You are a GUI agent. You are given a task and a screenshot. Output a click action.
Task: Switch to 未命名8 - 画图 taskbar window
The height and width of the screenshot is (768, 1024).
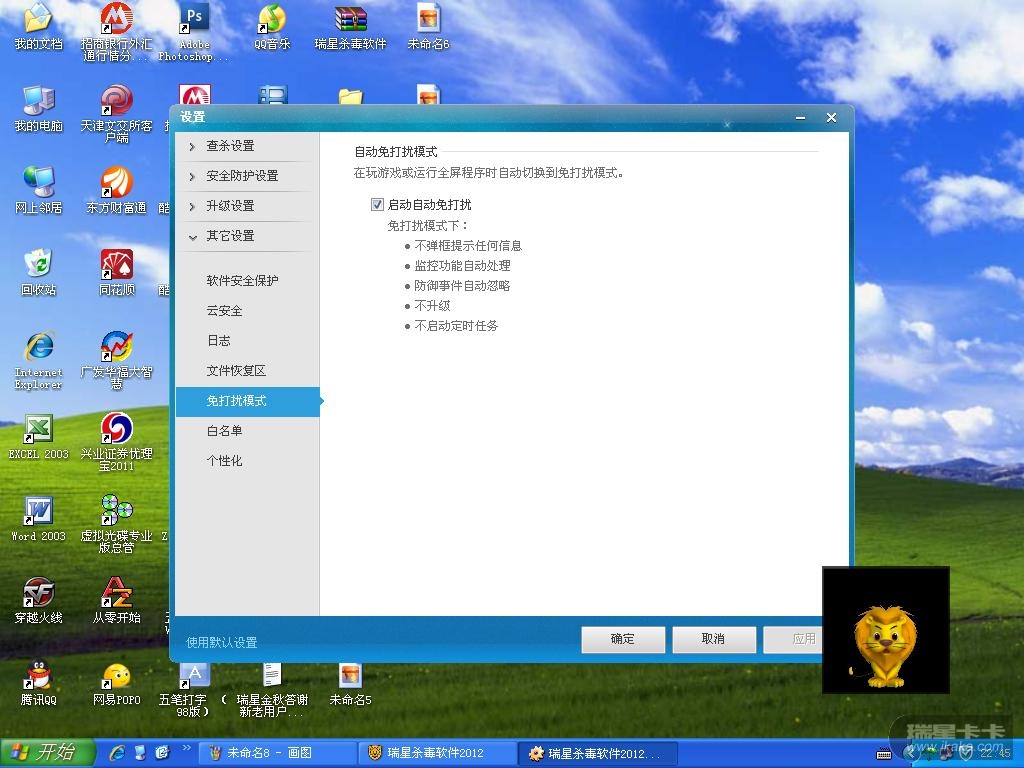[x=276, y=753]
